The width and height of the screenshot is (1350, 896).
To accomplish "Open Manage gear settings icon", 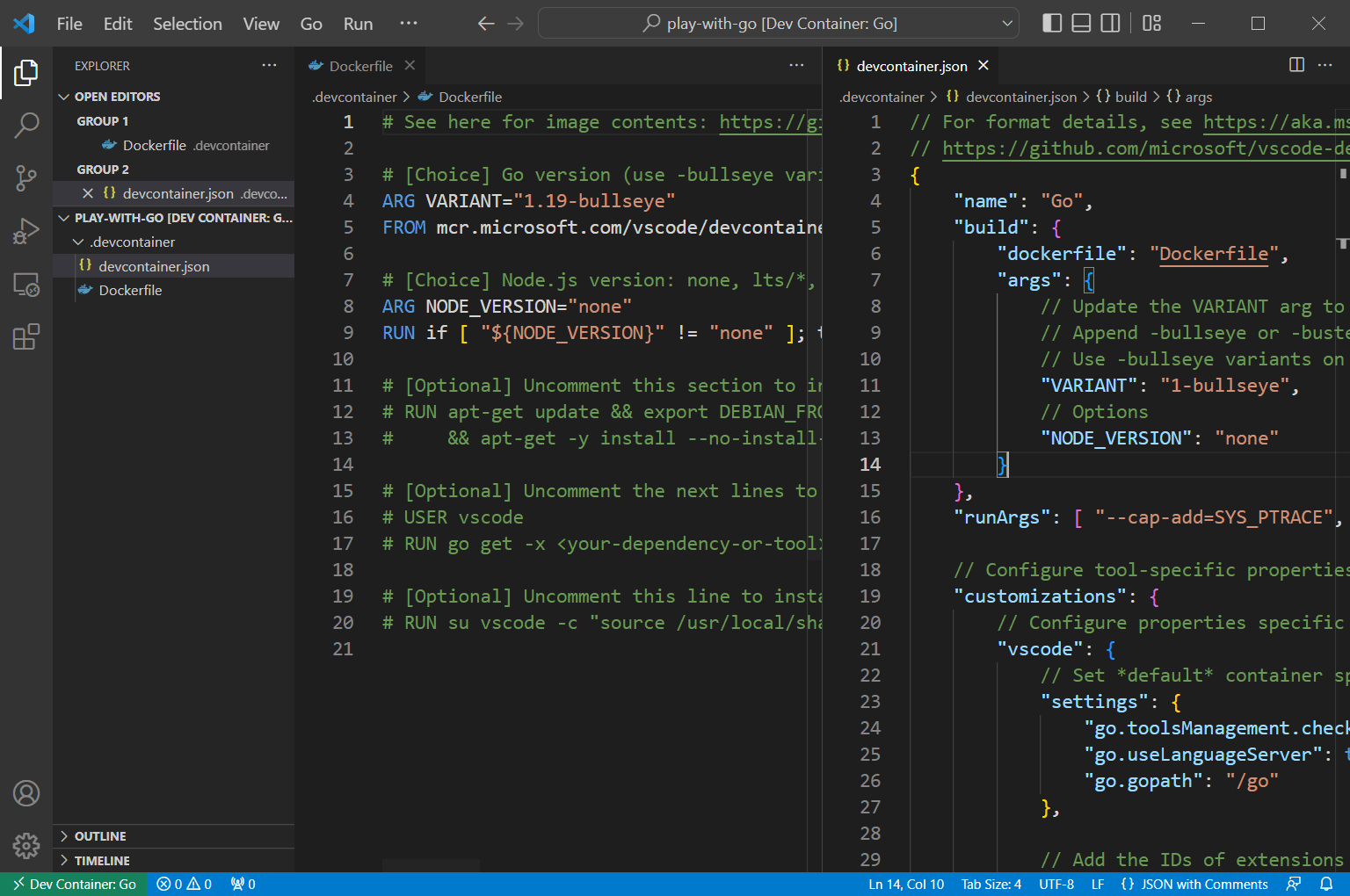I will [26, 846].
